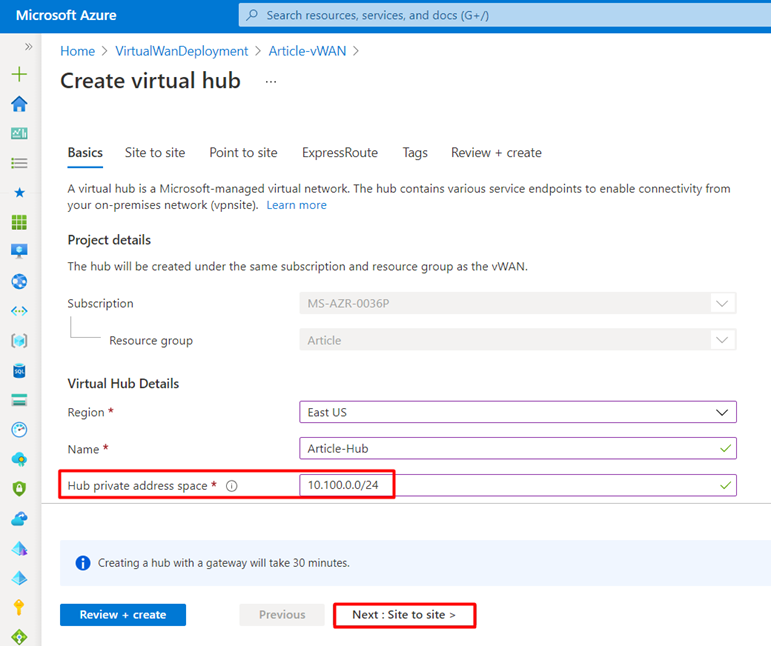Open the green diamond icon at sidebar bottom
771x646 pixels.
[x=19, y=637]
